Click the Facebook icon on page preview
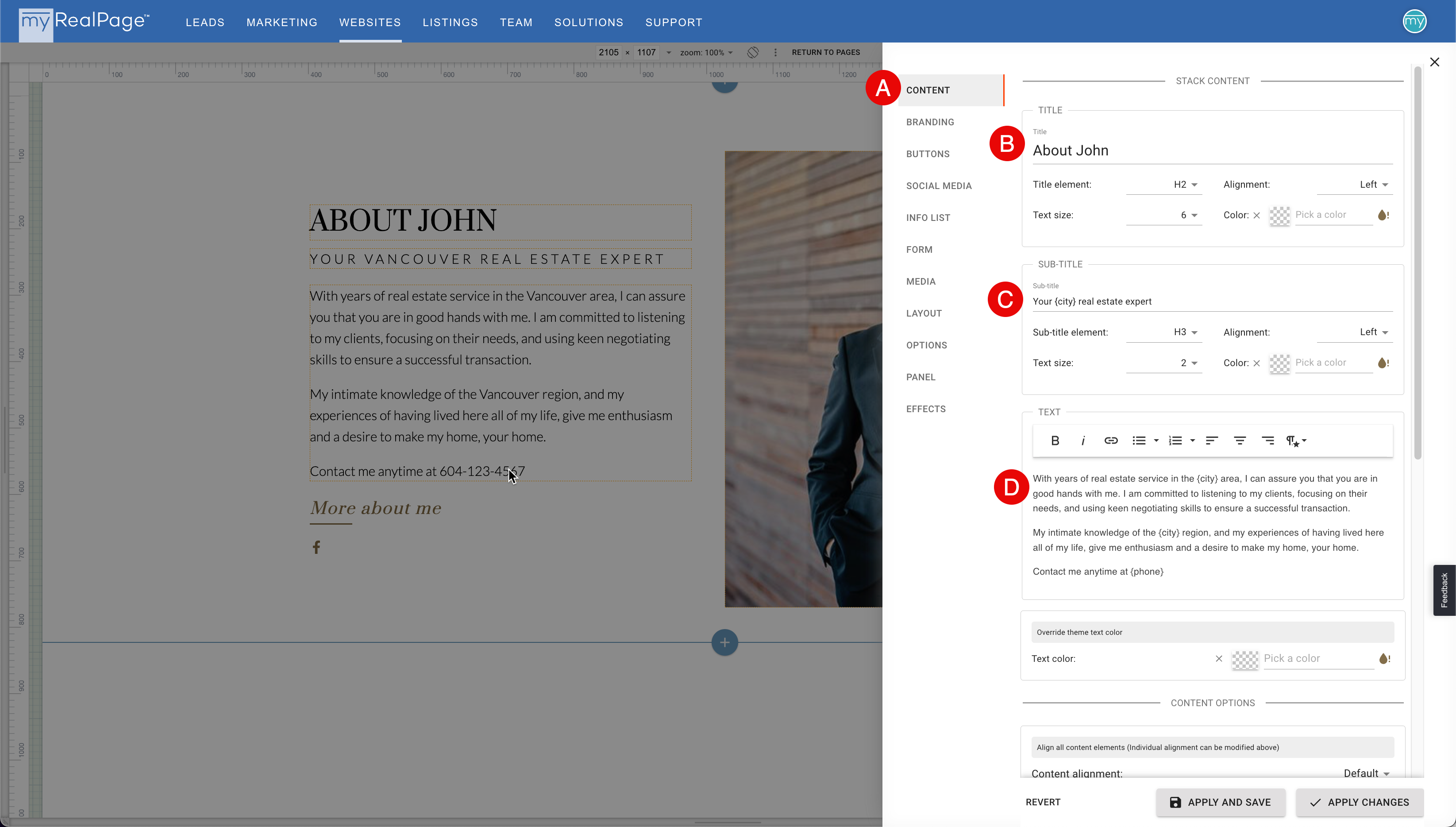Viewport: 1456px width, 827px height. (x=316, y=547)
